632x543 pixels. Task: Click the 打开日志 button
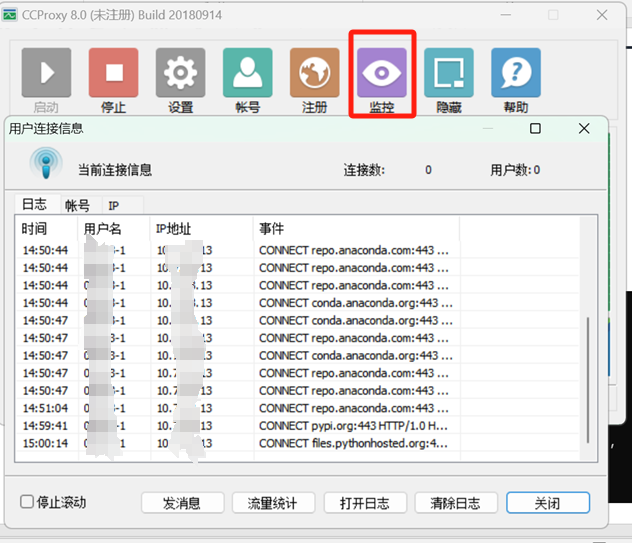[x=365, y=503]
